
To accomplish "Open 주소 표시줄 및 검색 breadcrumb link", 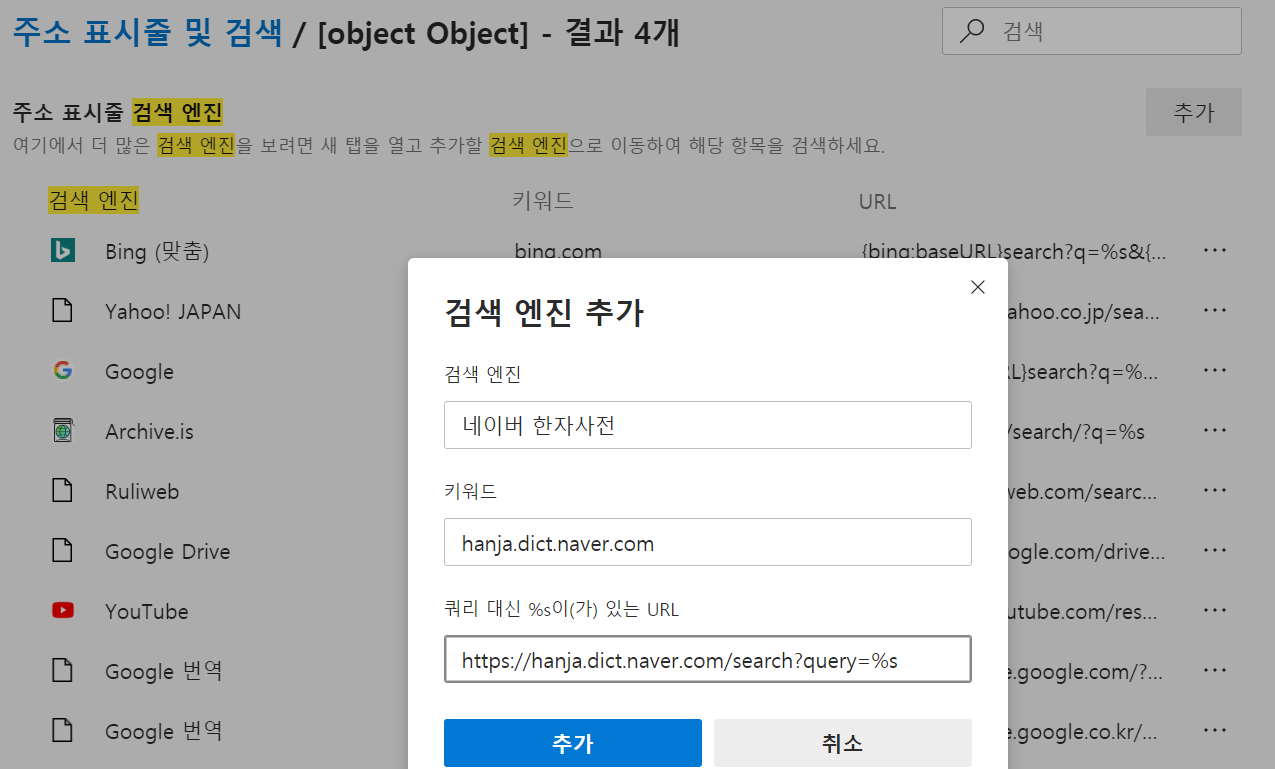I will 148,33.
